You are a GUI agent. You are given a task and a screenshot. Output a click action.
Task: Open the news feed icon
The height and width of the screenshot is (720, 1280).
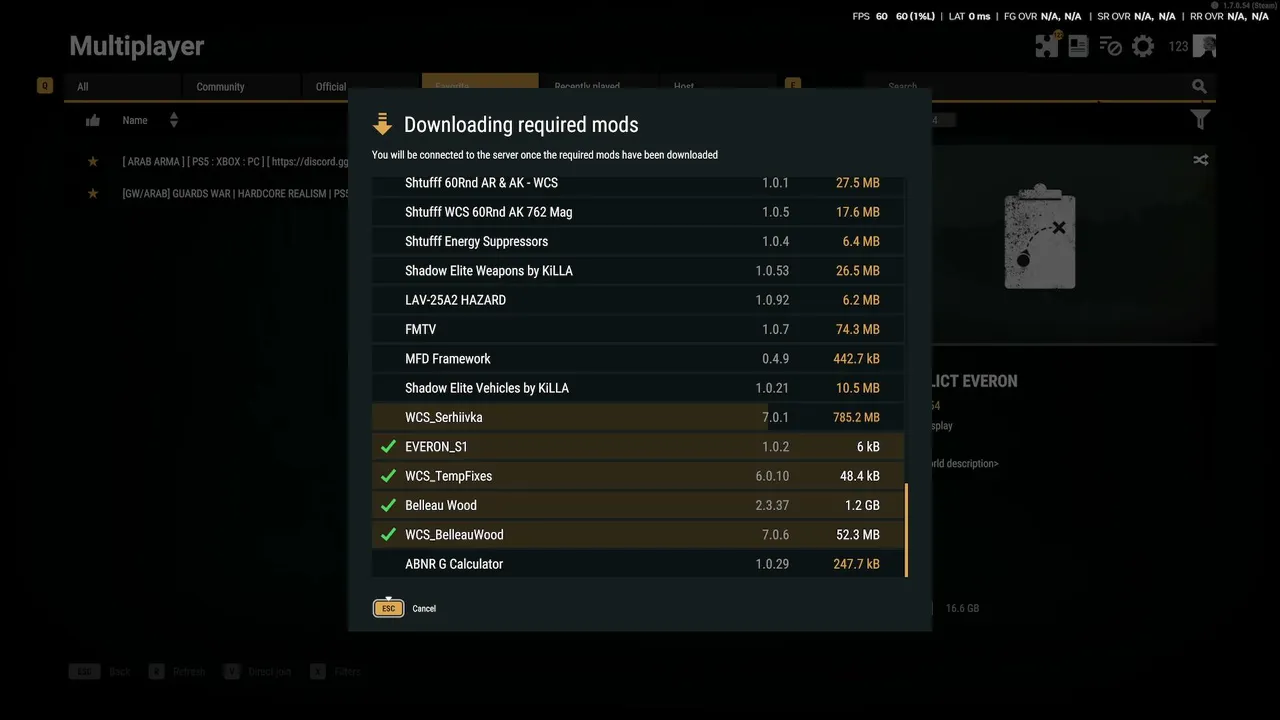(x=1078, y=46)
